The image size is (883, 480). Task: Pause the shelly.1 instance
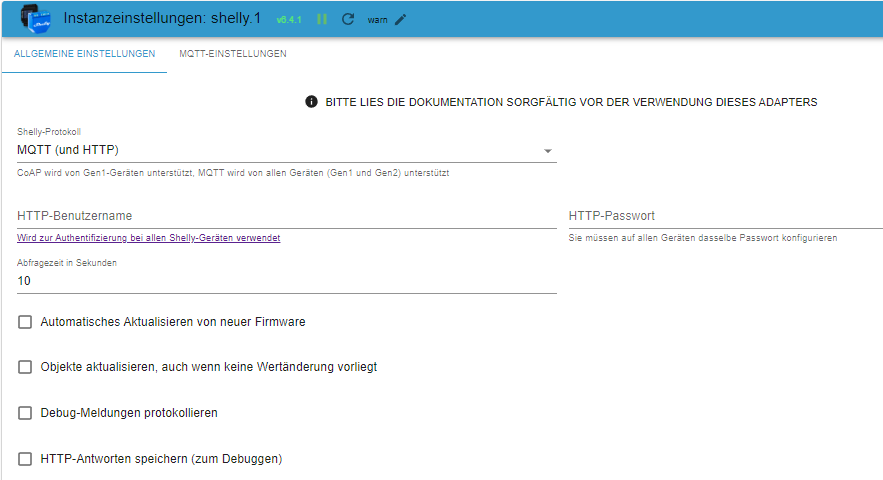point(322,19)
